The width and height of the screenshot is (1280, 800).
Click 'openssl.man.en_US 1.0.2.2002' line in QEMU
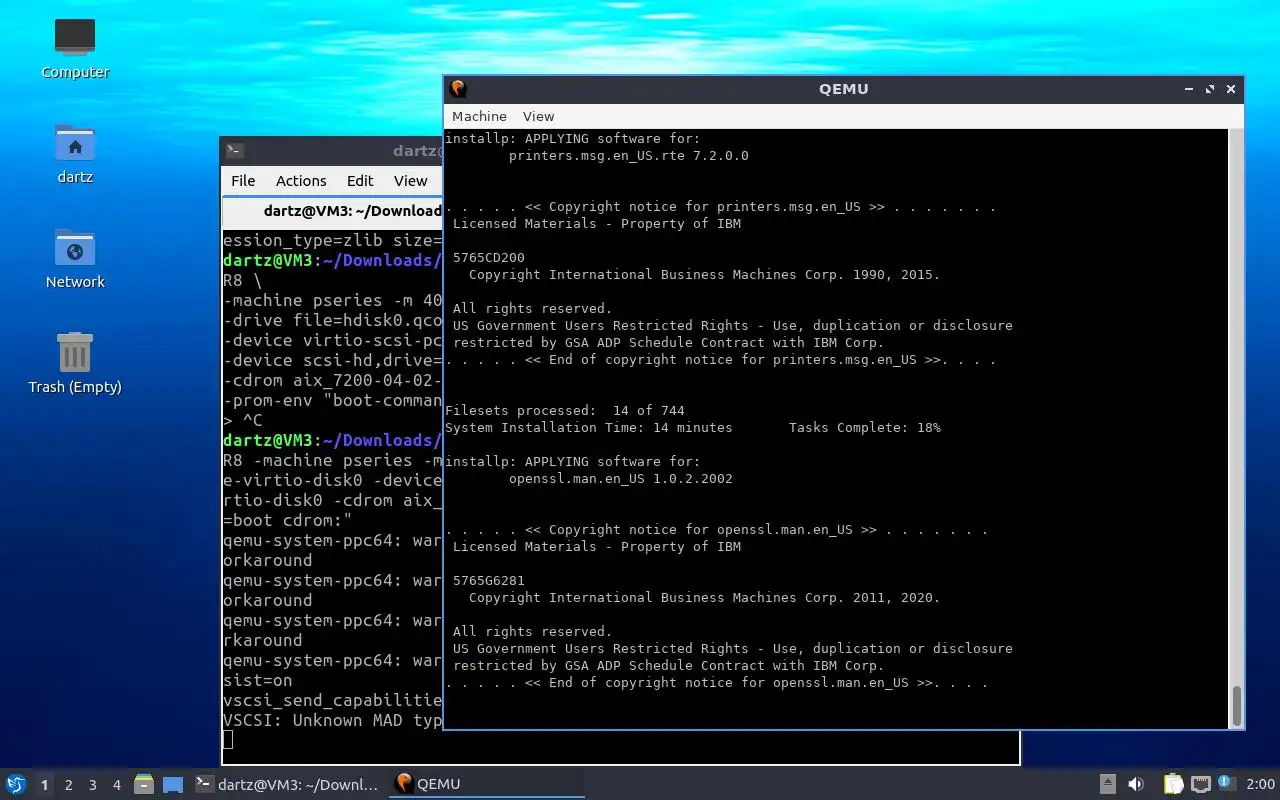coord(621,478)
